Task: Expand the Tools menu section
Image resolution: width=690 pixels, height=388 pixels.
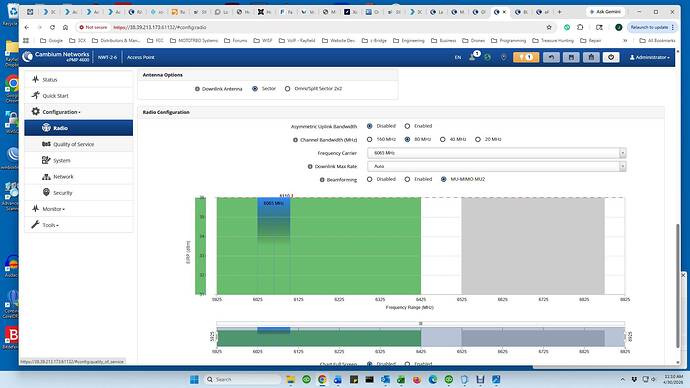Action: click(78, 225)
